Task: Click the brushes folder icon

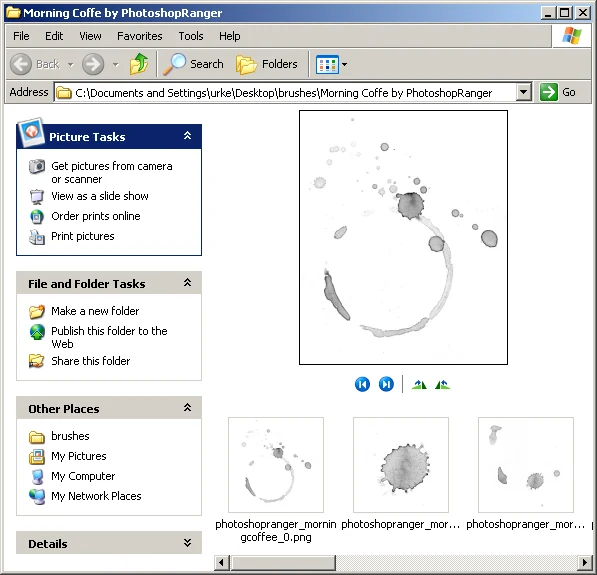Action: click(37, 437)
